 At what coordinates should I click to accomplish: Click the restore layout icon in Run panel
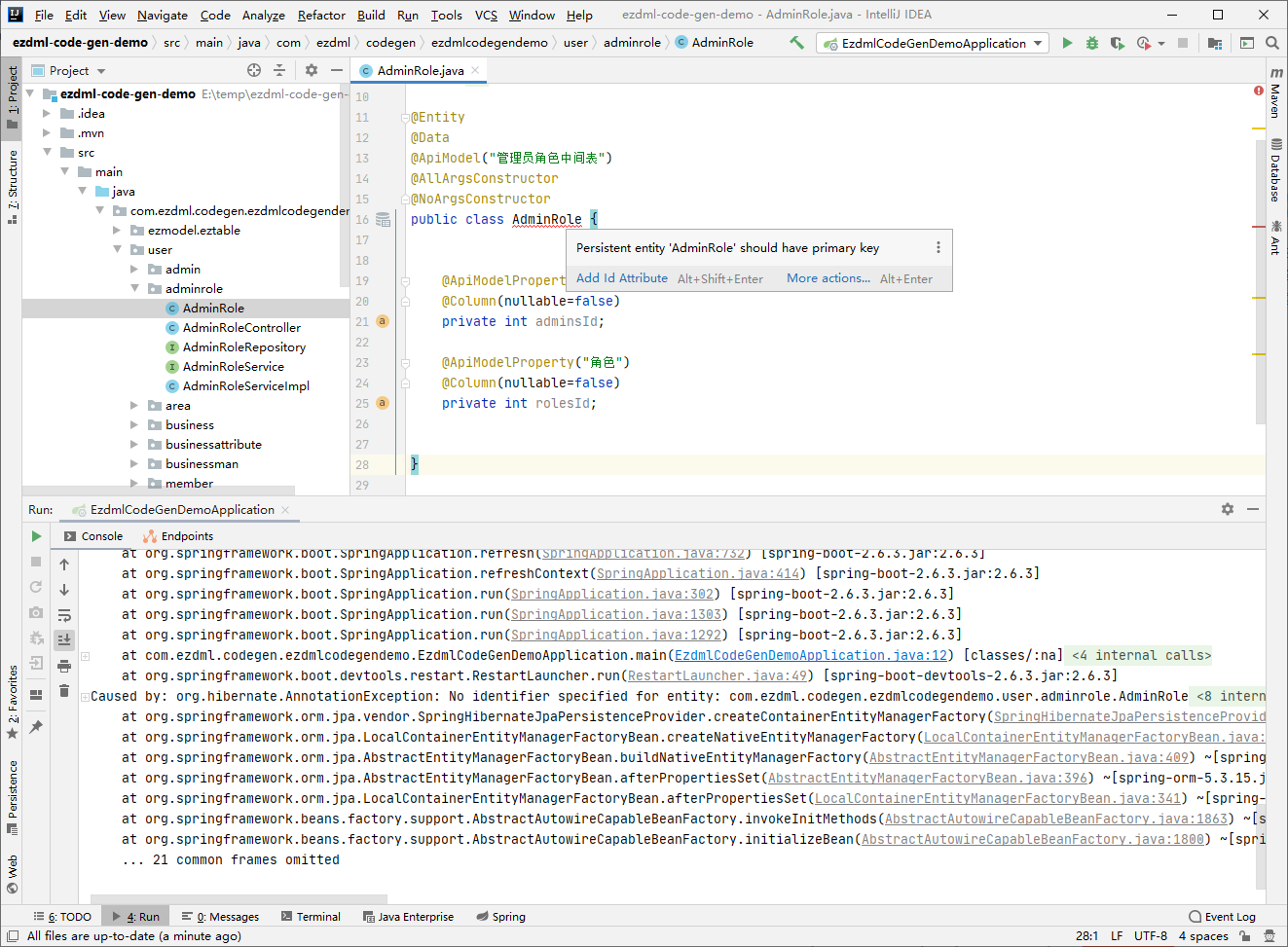[36, 695]
